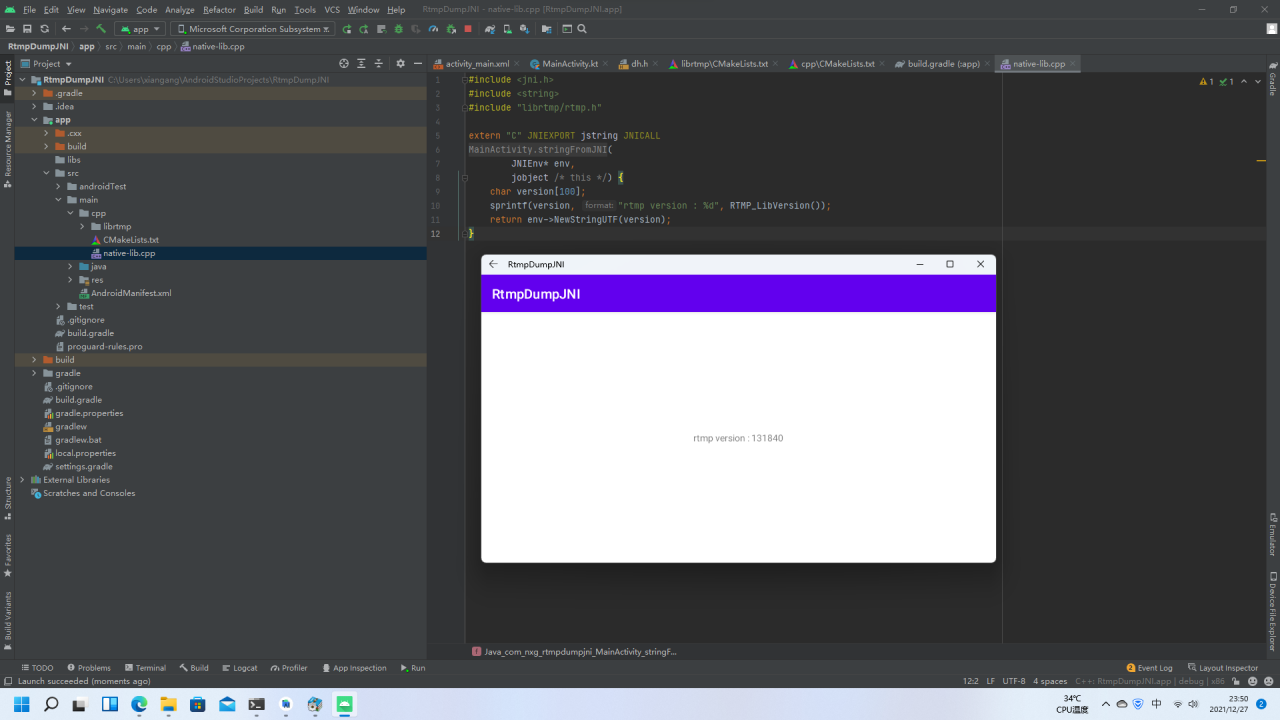This screenshot has height=720, width=1280.
Task: Expand the .idea folder
Action: coord(34,106)
